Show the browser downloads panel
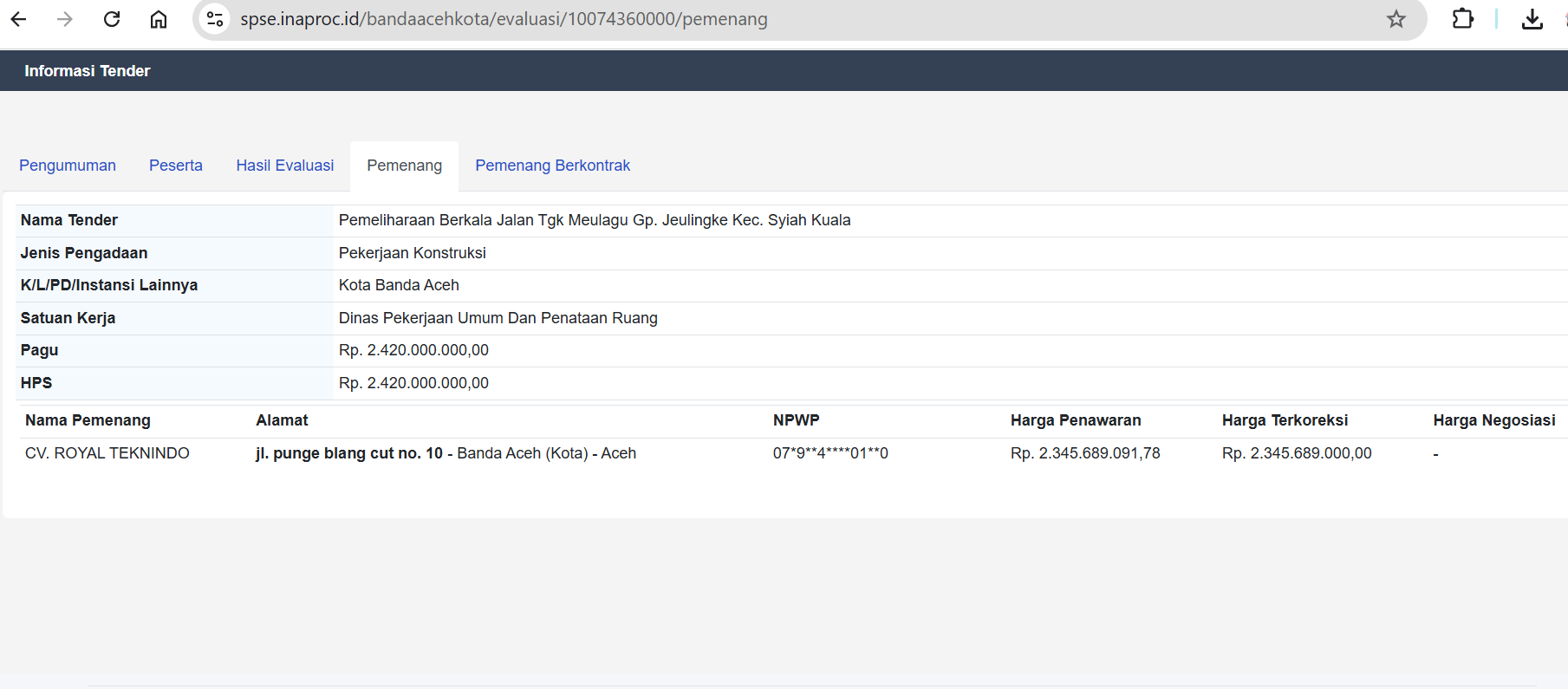Screen dimensions: 1568x689 pos(1532,19)
